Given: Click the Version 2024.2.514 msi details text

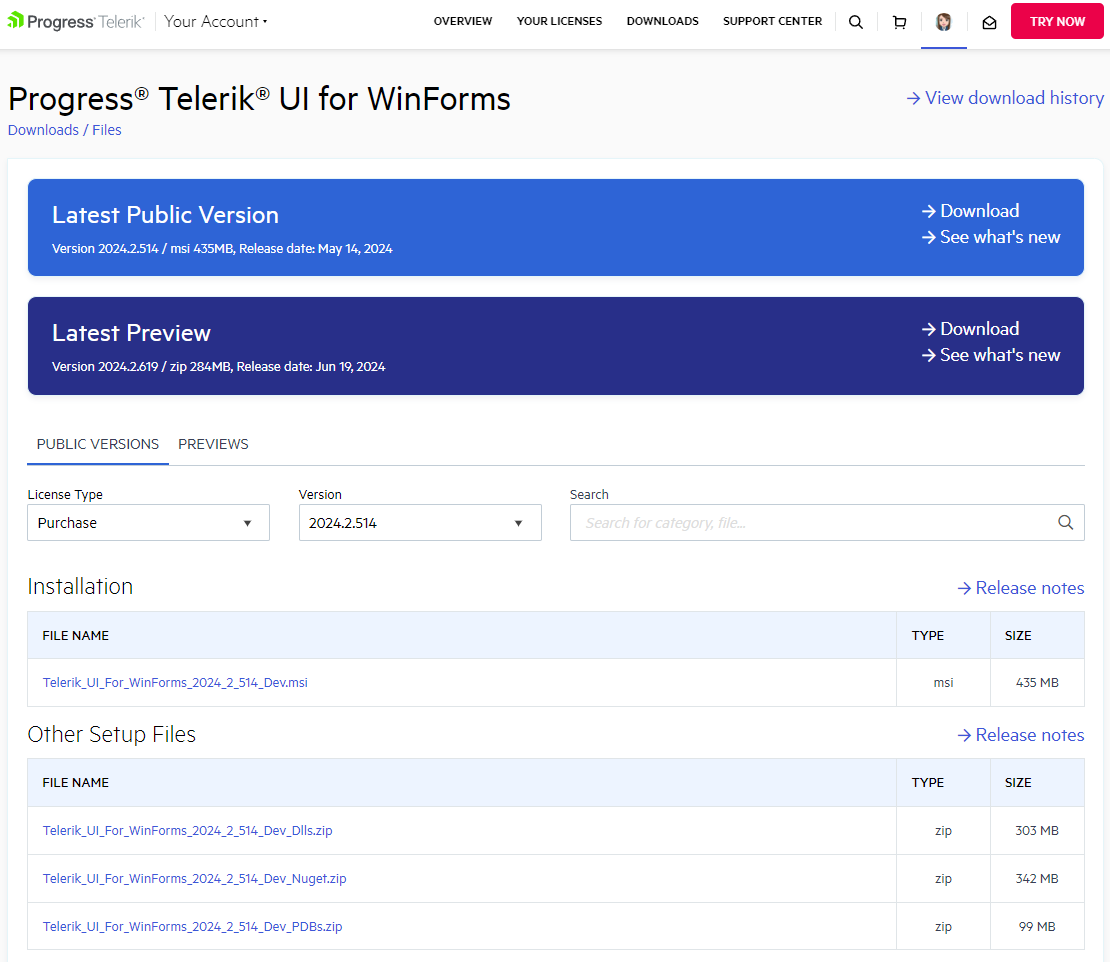Looking at the screenshot, I should [x=222, y=249].
